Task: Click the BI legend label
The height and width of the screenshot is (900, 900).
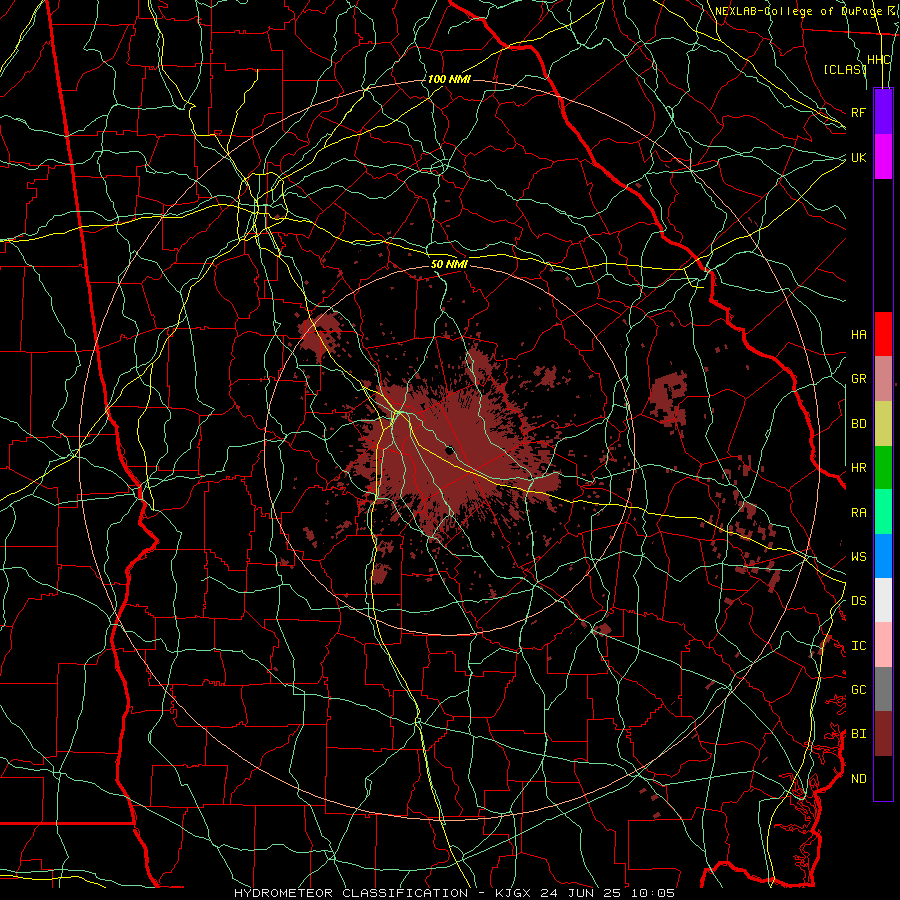Action: [x=858, y=734]
